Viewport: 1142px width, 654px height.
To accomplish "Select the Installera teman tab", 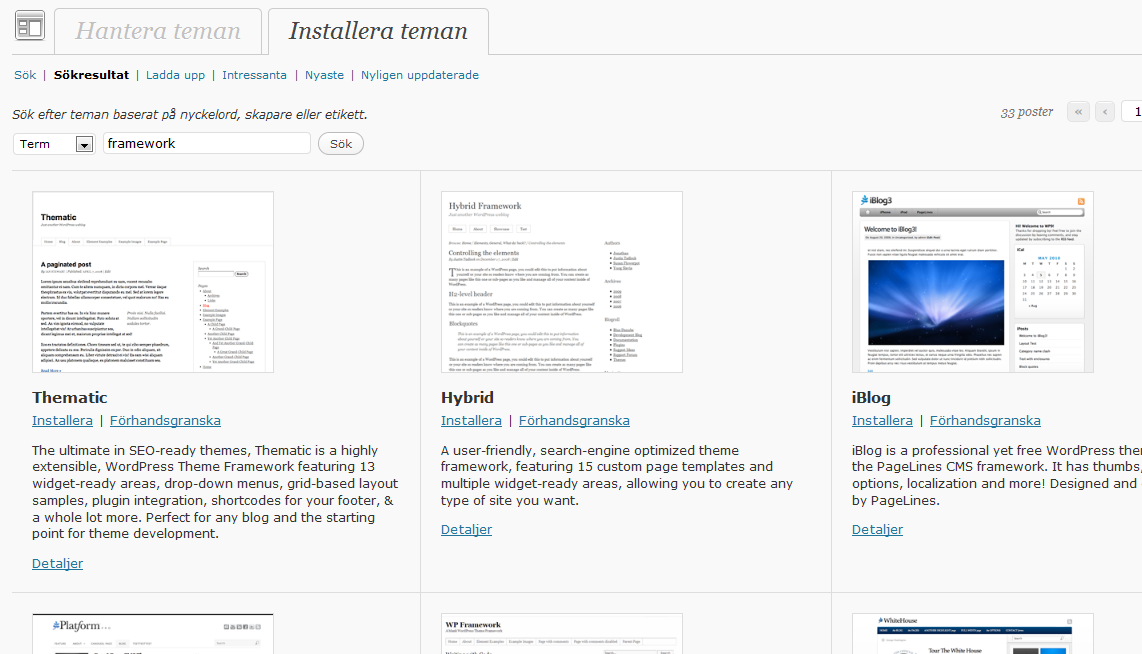I will click(x=378, y=31).
